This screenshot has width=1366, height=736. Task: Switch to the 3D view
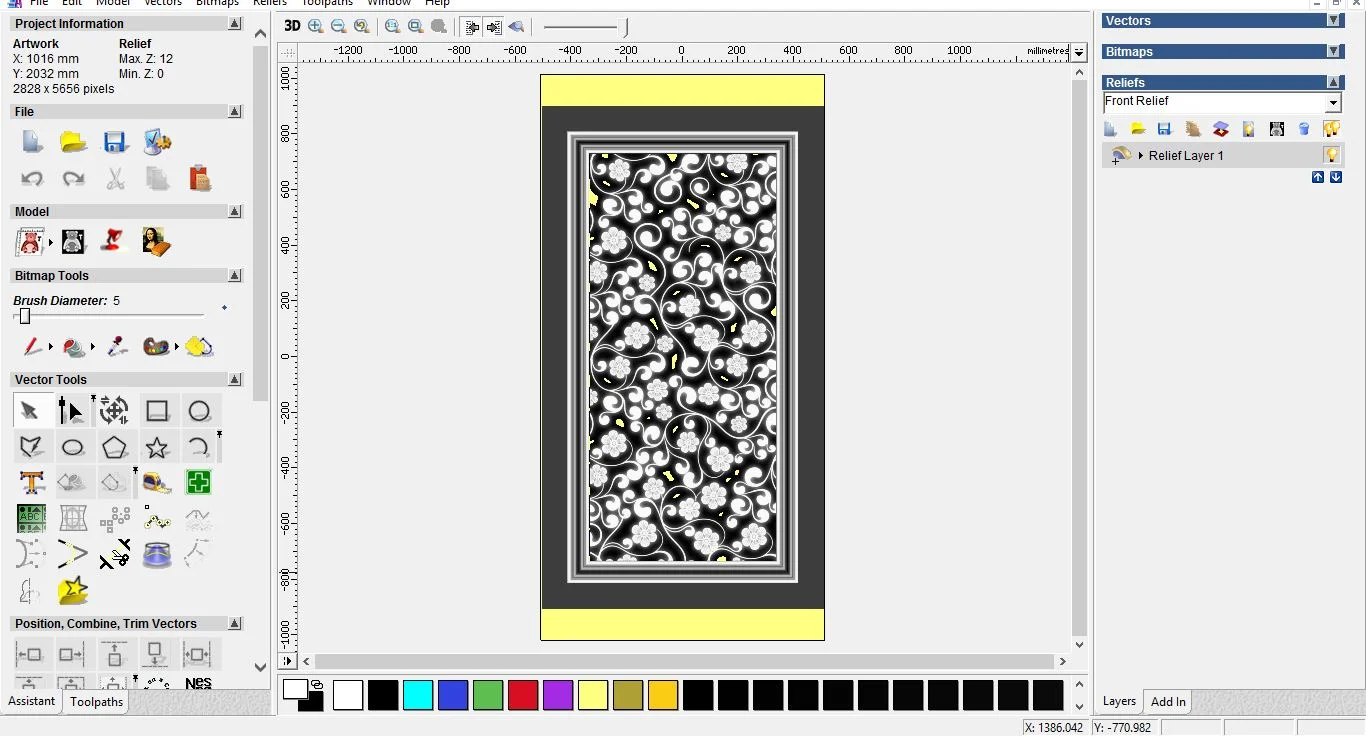pyautogui.click(x=292, y=27)
